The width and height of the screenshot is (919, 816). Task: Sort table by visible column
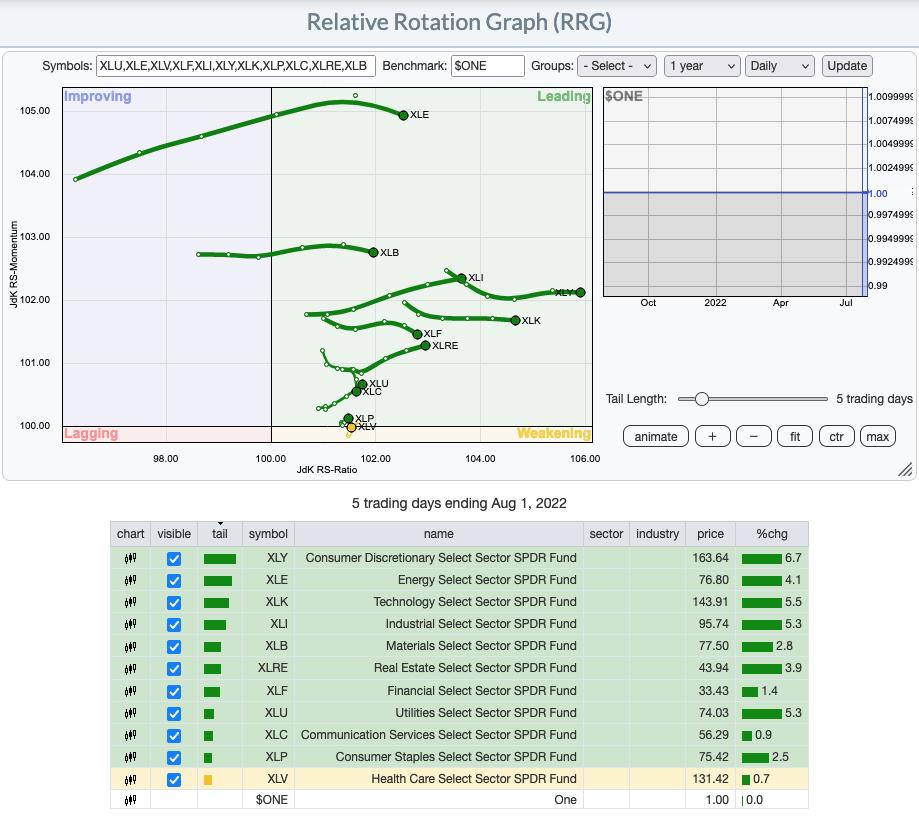(174, 534)
